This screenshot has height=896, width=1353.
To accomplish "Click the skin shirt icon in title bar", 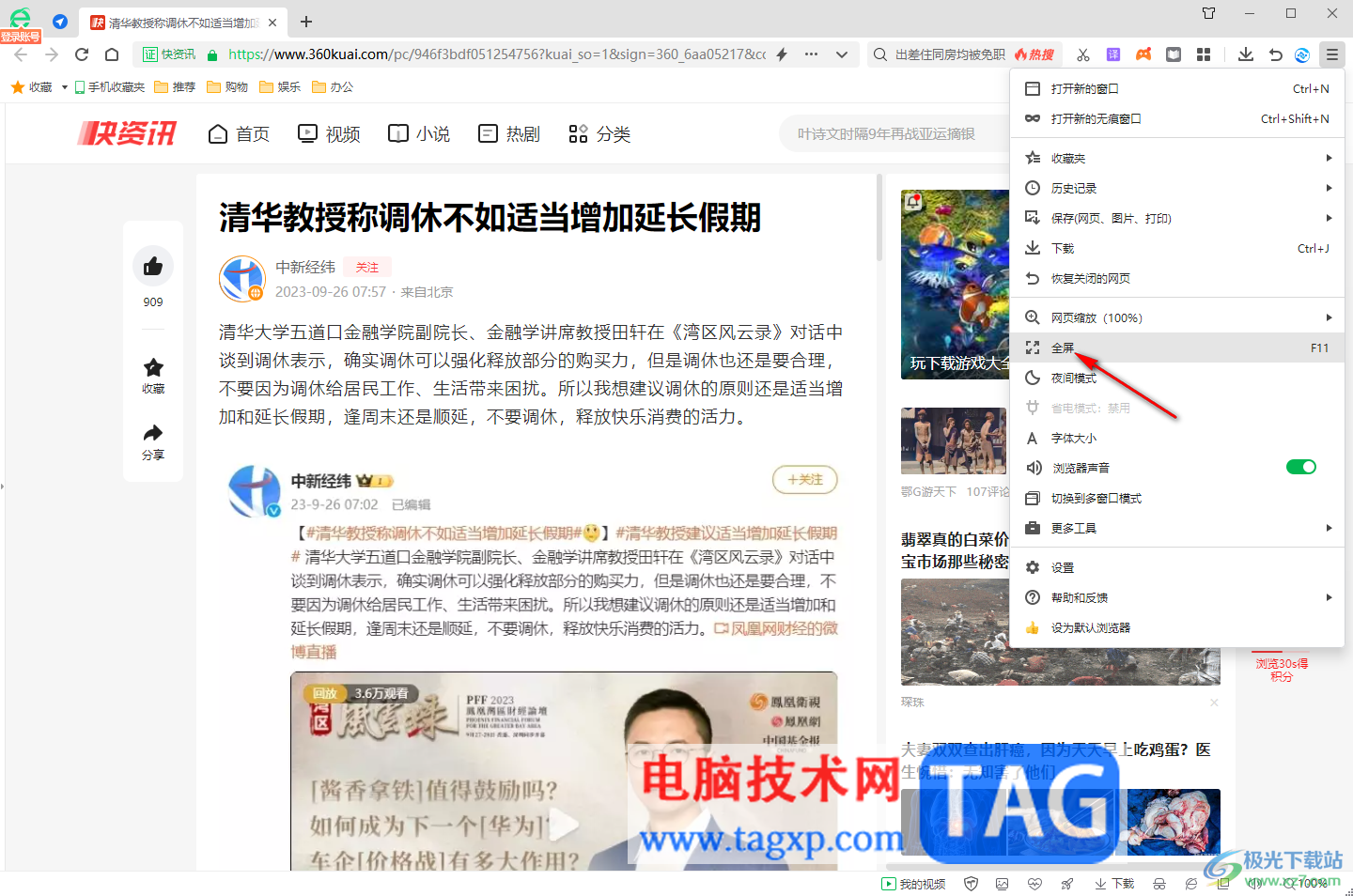I will click(1209, 13).
